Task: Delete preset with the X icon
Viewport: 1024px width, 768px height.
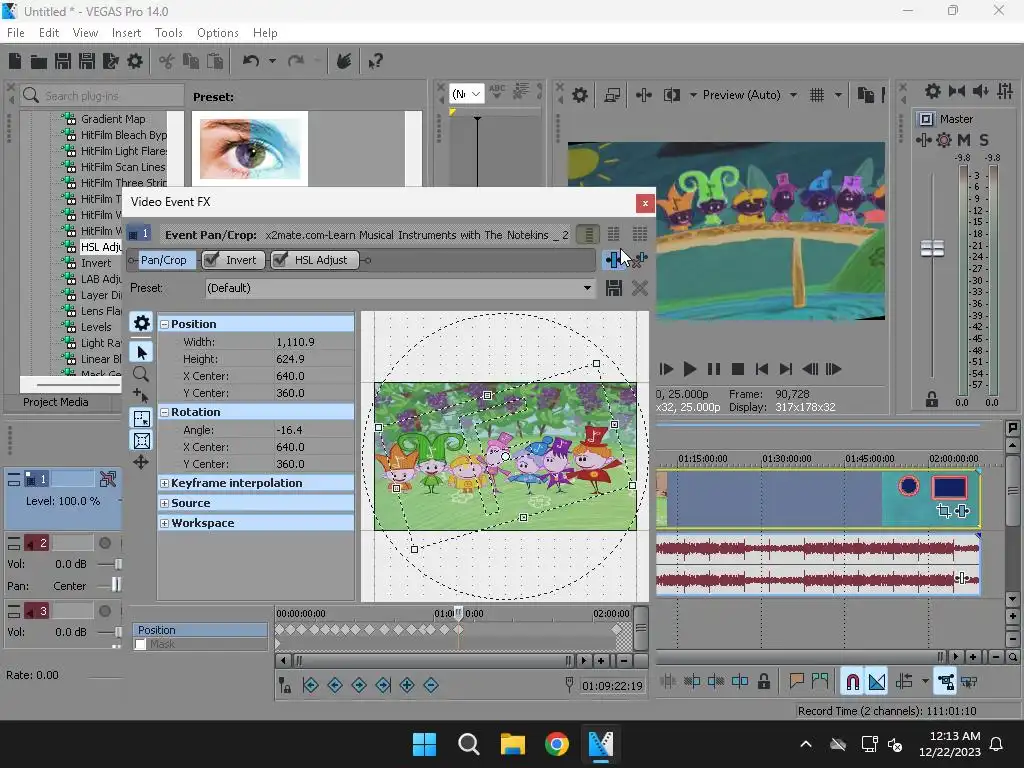Action: tap(639, 288)
